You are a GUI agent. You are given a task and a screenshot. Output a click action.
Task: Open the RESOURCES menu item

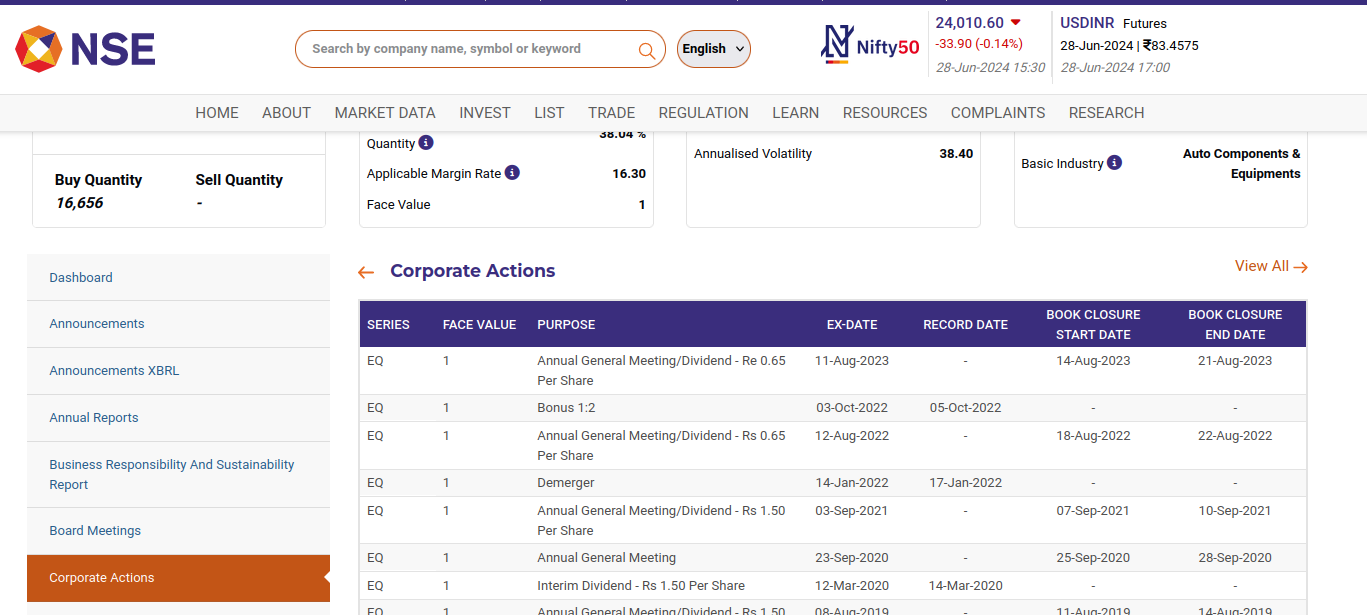click(884, 112)
